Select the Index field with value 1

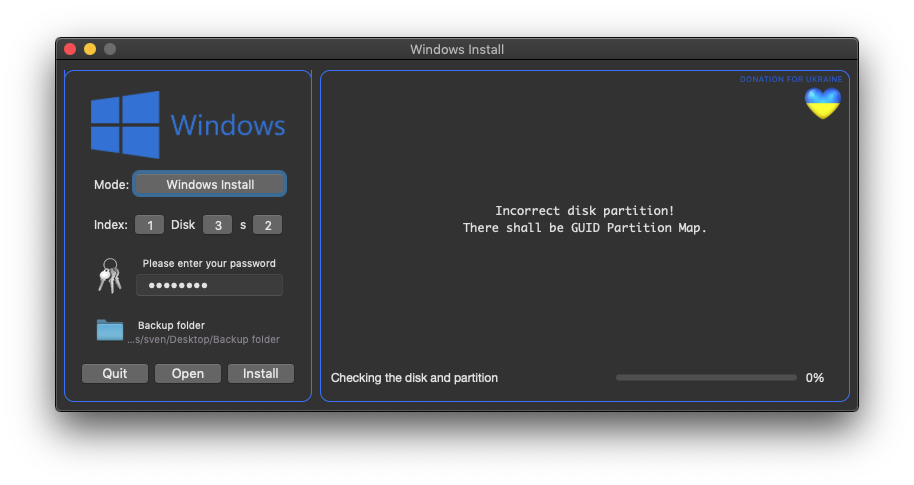coord(149,225)
